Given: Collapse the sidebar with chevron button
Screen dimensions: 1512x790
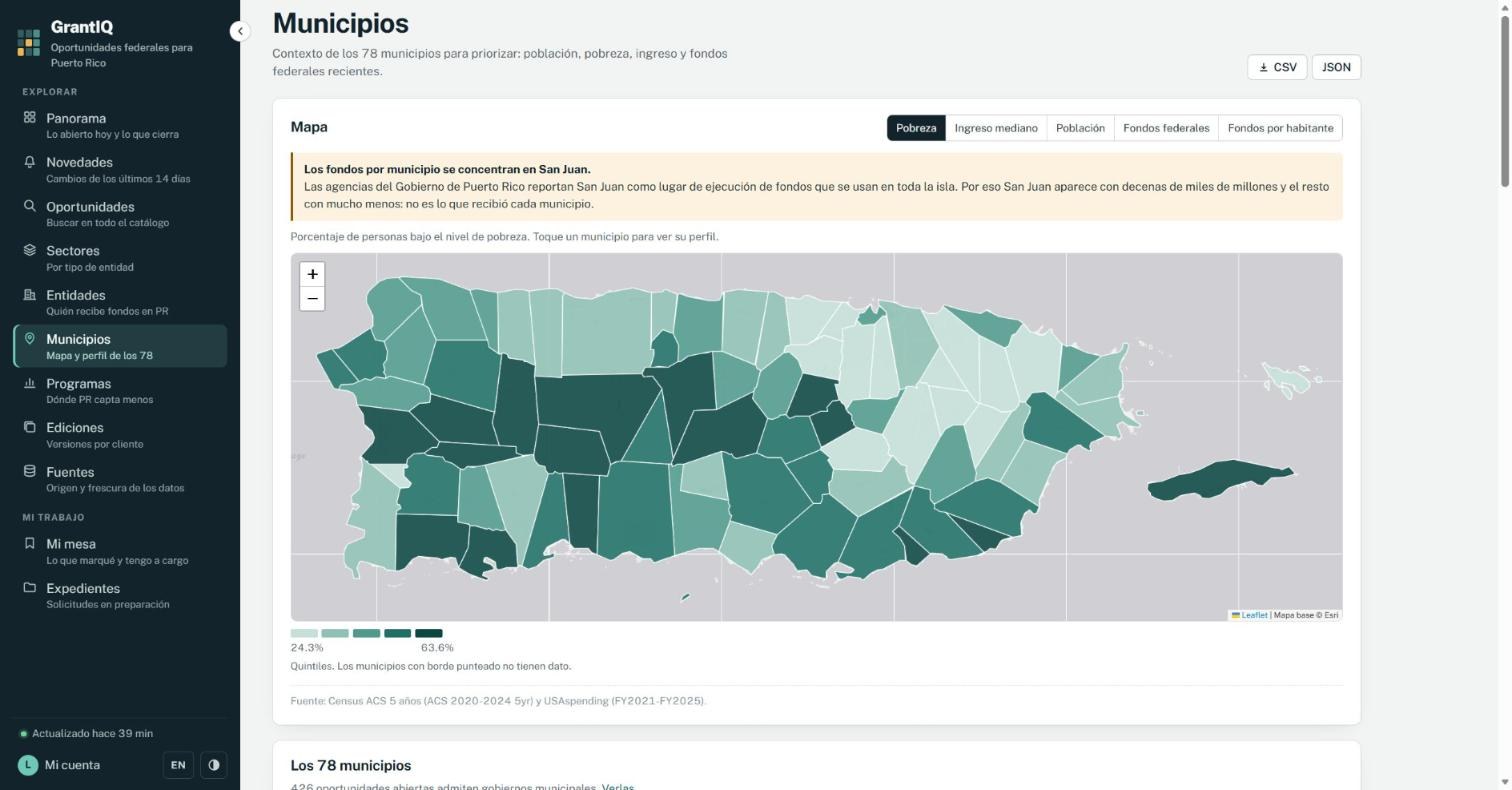Looking at the screenshot, I should [x=240, y=31].
